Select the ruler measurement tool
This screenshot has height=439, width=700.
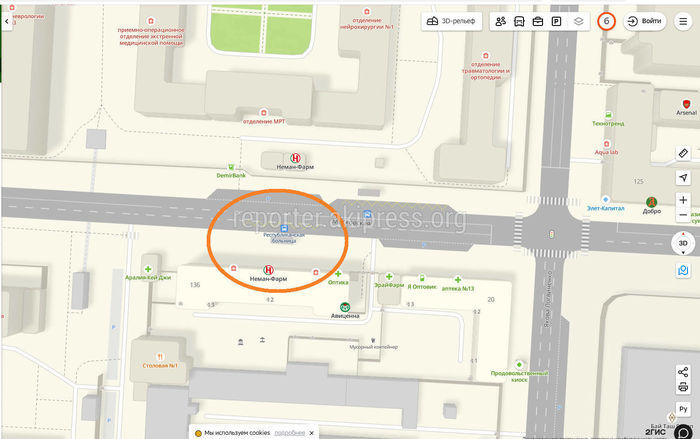pyautogui.click(x=683, y=153)
